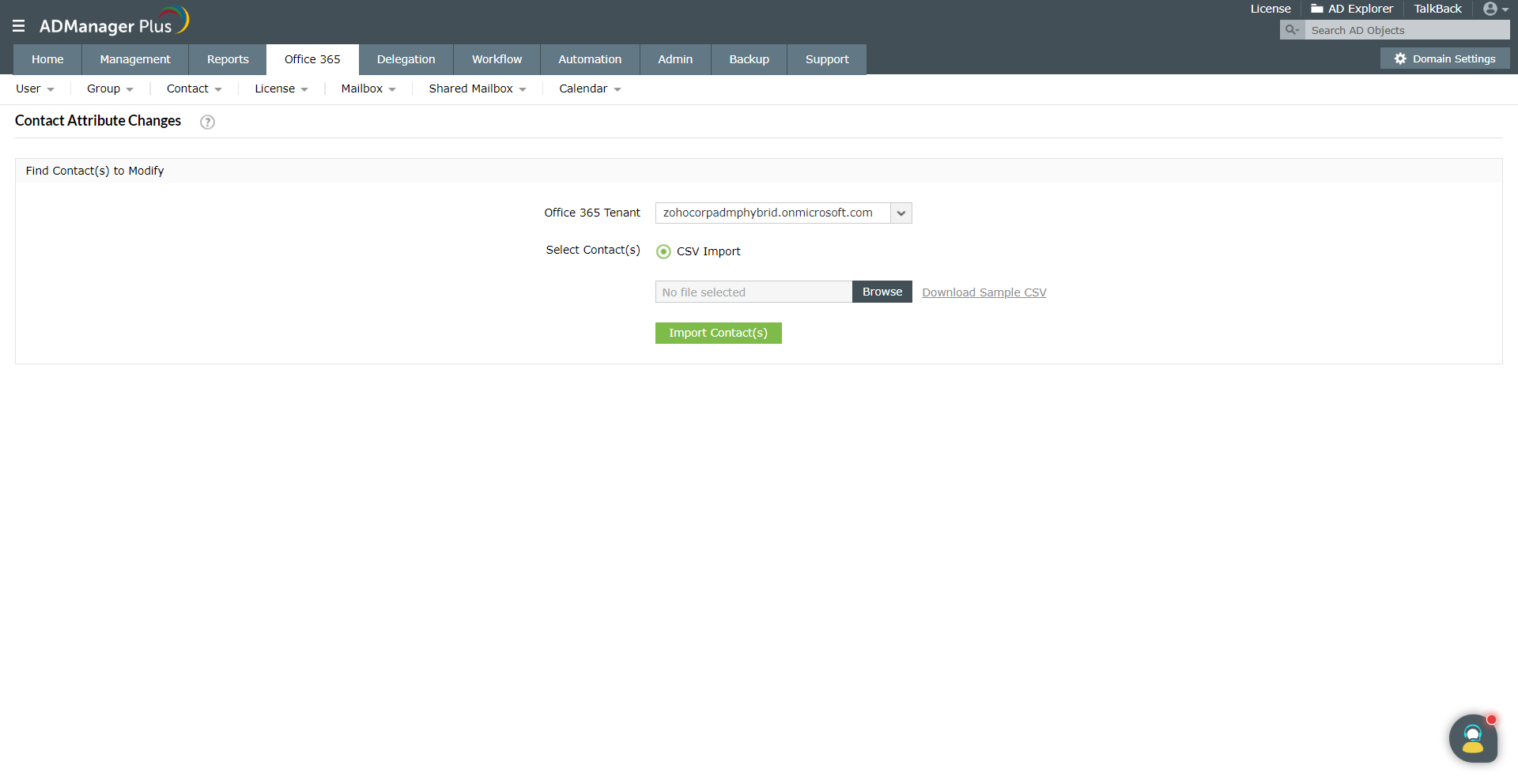
Task: Open the chat assistant bubble
Action: [1473, 739]
